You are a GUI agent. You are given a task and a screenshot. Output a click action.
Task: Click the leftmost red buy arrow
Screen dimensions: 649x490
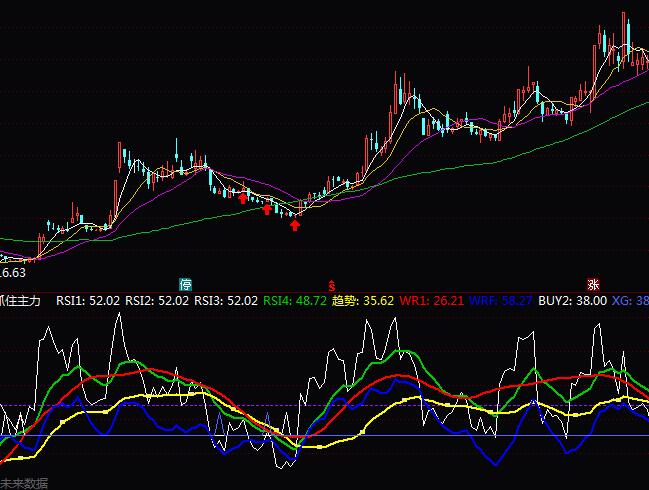[242, 198]
